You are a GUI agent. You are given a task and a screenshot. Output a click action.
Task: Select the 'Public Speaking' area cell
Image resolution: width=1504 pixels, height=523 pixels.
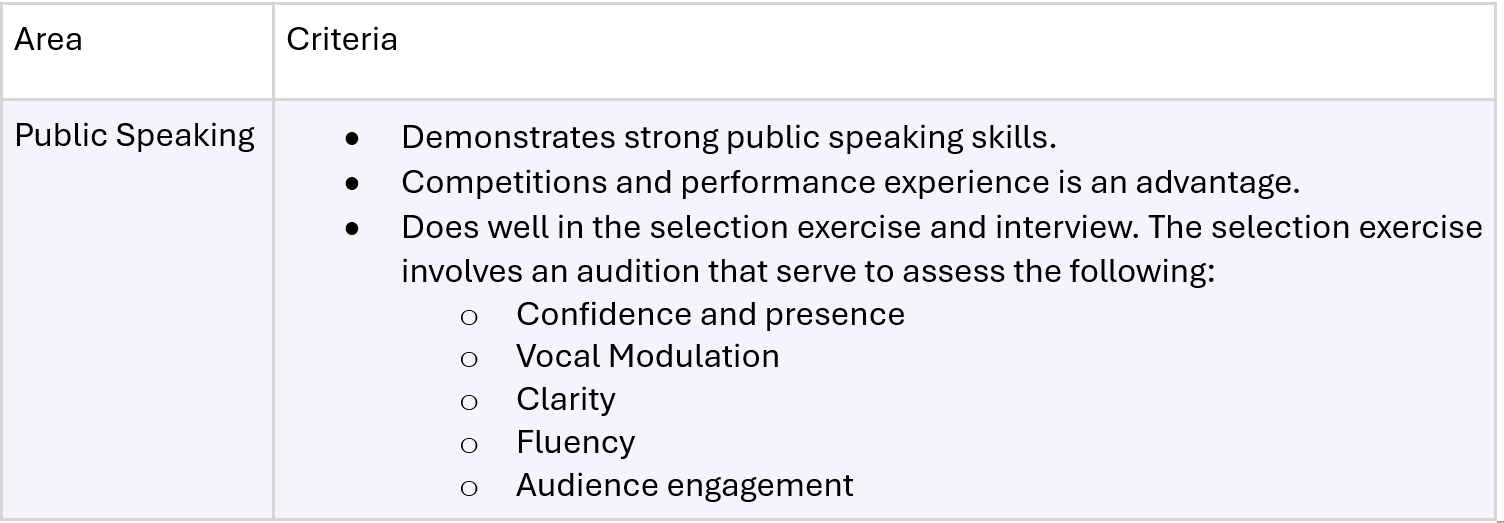[x=134, y=136]
